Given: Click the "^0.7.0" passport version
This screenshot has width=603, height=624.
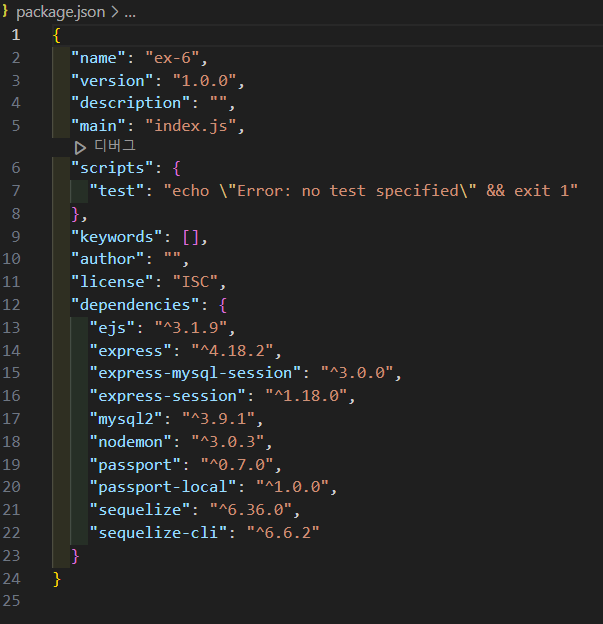Looking at the screenshot, I should 237,464.
